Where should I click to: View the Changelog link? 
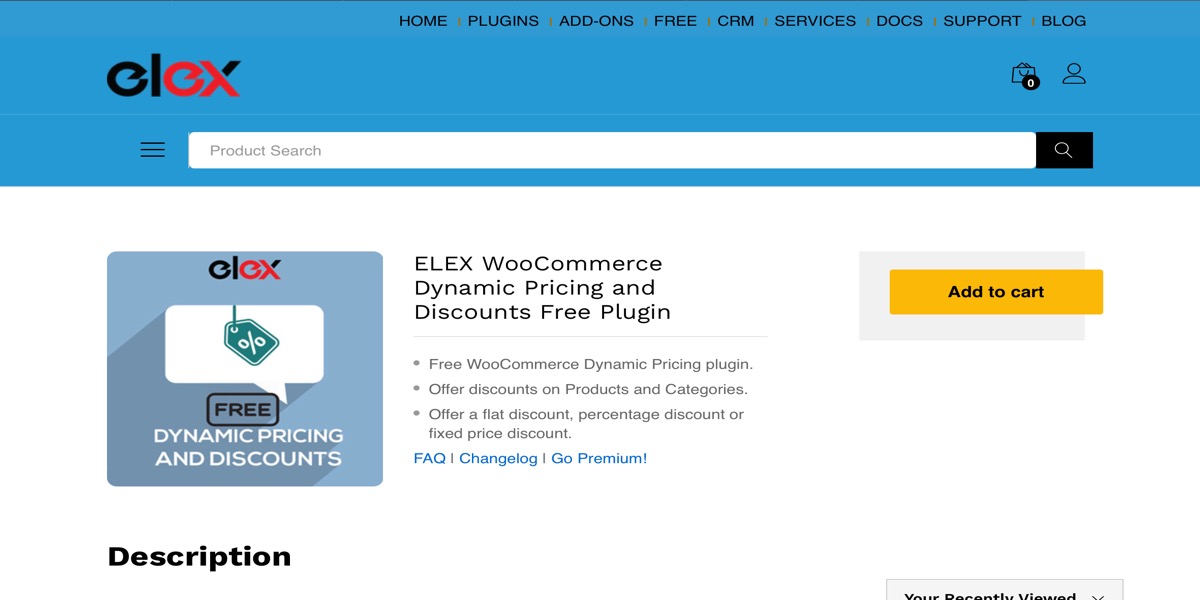[x=498, y=458]
